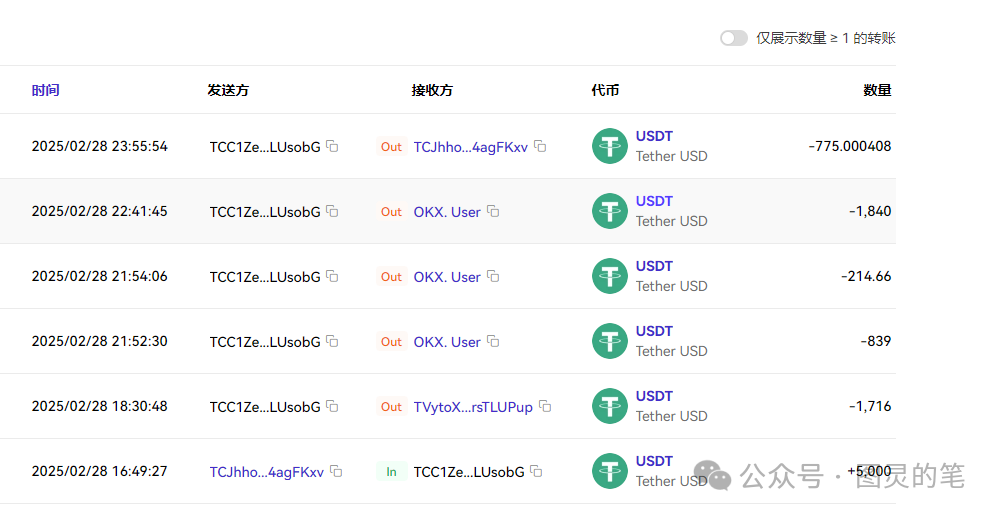Image resolution: width=997 pixels, height=516 pixels.
Task: Sort by the 时间 column header
Action: 46,90
